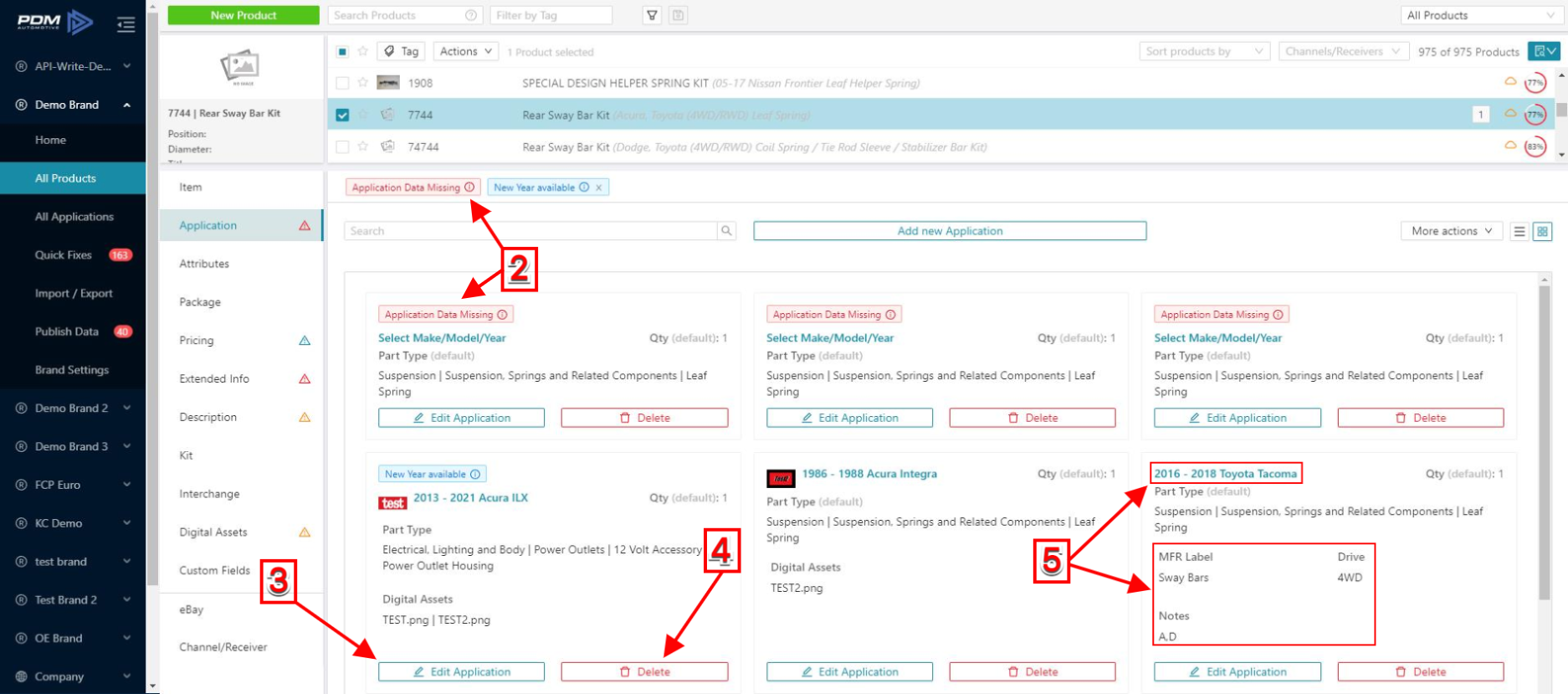Check the box for product 74744
1568x694 pixels.
tap(342, 147)
